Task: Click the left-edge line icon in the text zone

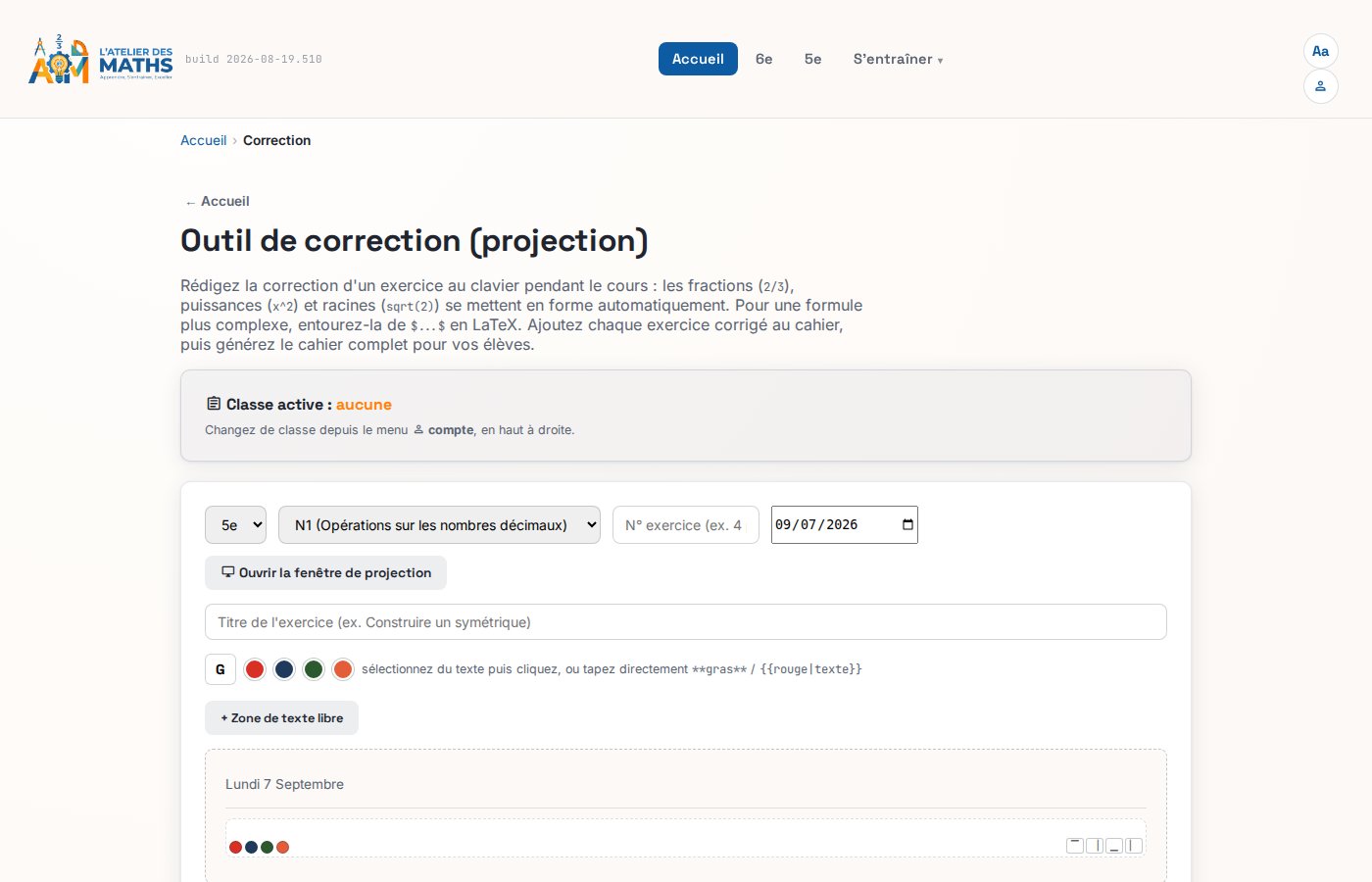Action: pyautogui.click(x=1134, y=845)
